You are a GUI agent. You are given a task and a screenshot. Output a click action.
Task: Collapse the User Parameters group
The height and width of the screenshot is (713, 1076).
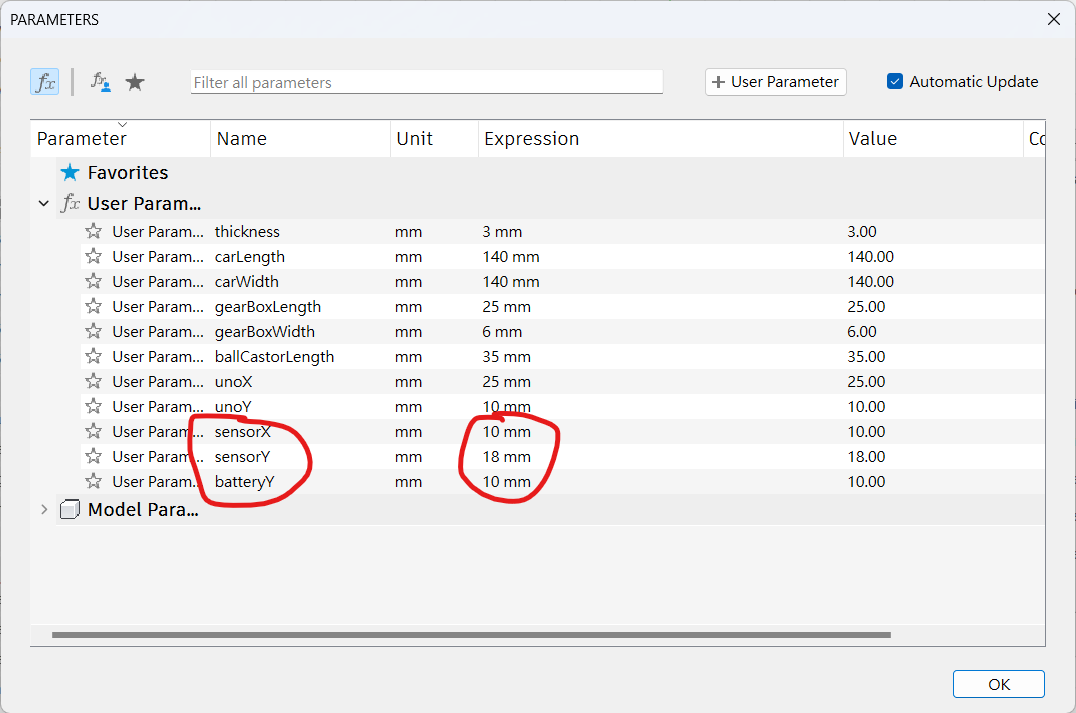click(43, 204)
